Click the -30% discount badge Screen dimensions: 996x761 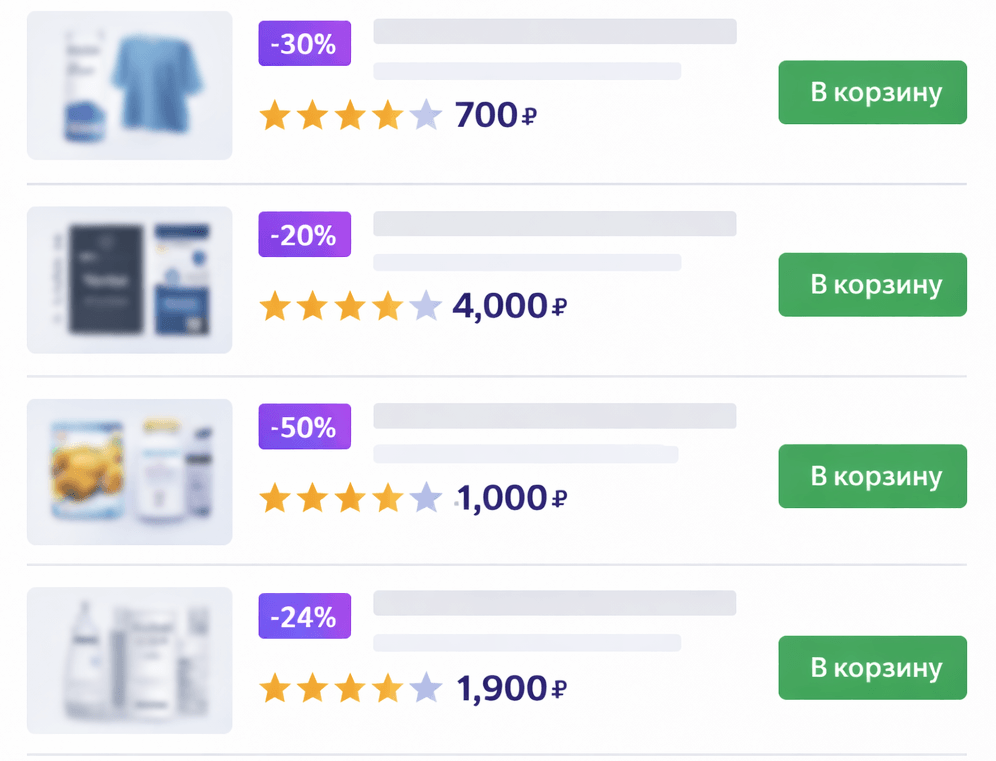tap(304, 44)
